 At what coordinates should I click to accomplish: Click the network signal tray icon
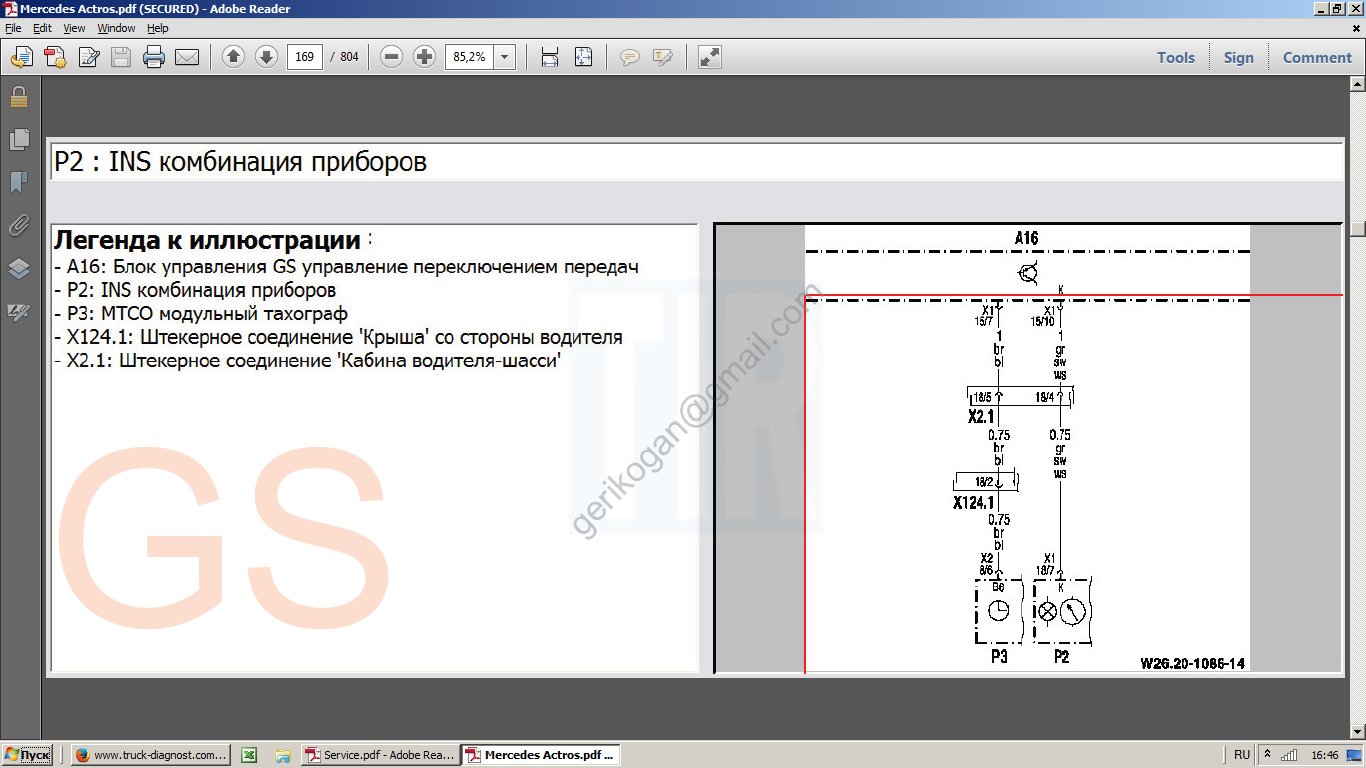tap(1290, 755)
